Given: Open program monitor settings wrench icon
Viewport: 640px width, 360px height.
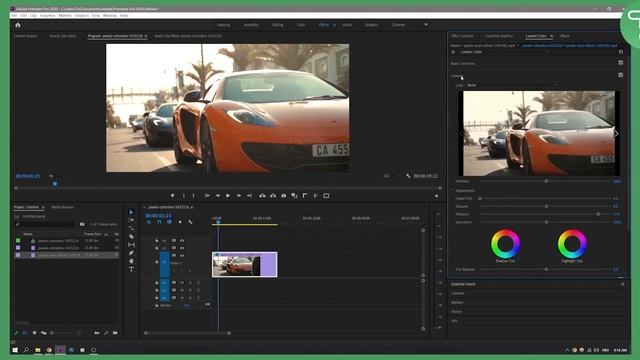Looking at the screenshot, I should tap(408, 176).
